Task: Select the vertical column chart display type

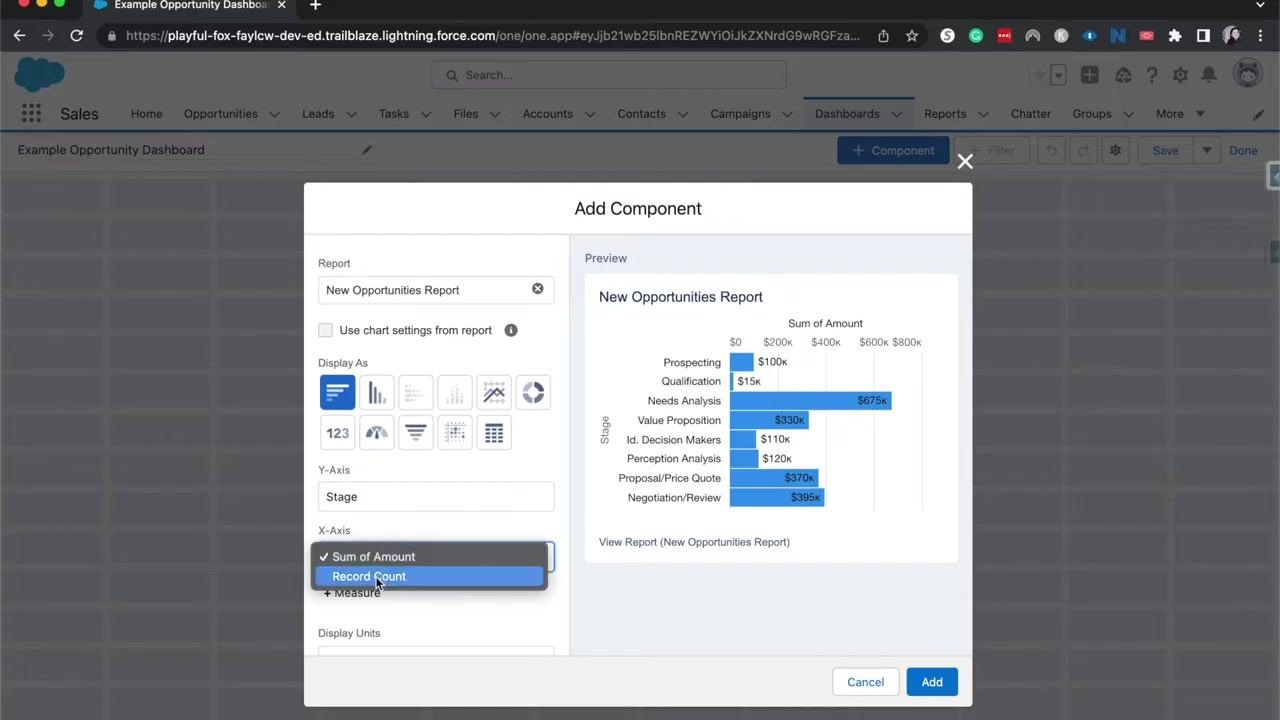Action: click(377, 392)
